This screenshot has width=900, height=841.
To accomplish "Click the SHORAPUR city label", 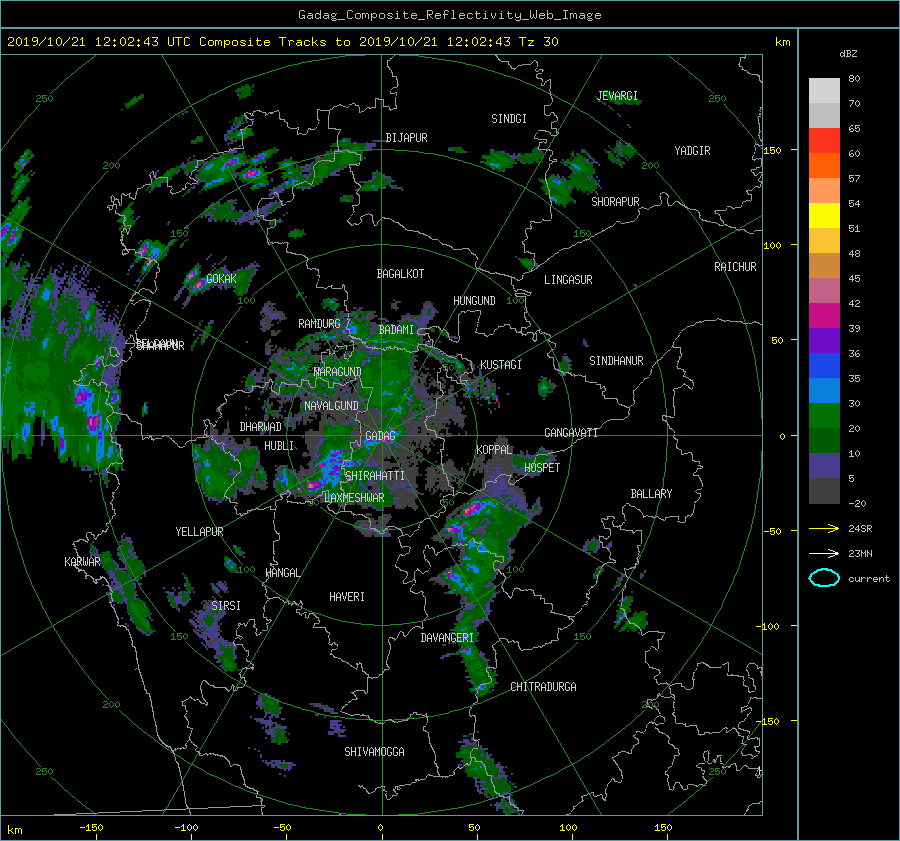I will pyautogui.click(x=615, y=202).
